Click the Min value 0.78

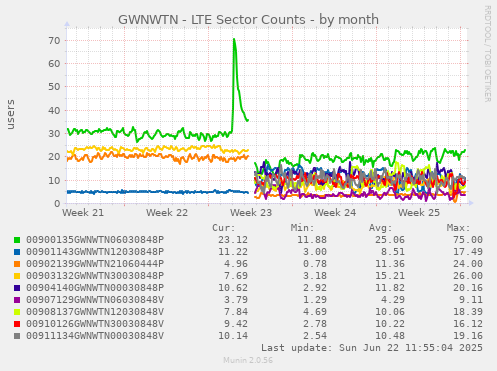pyautogui.click(x=315, y=264)
